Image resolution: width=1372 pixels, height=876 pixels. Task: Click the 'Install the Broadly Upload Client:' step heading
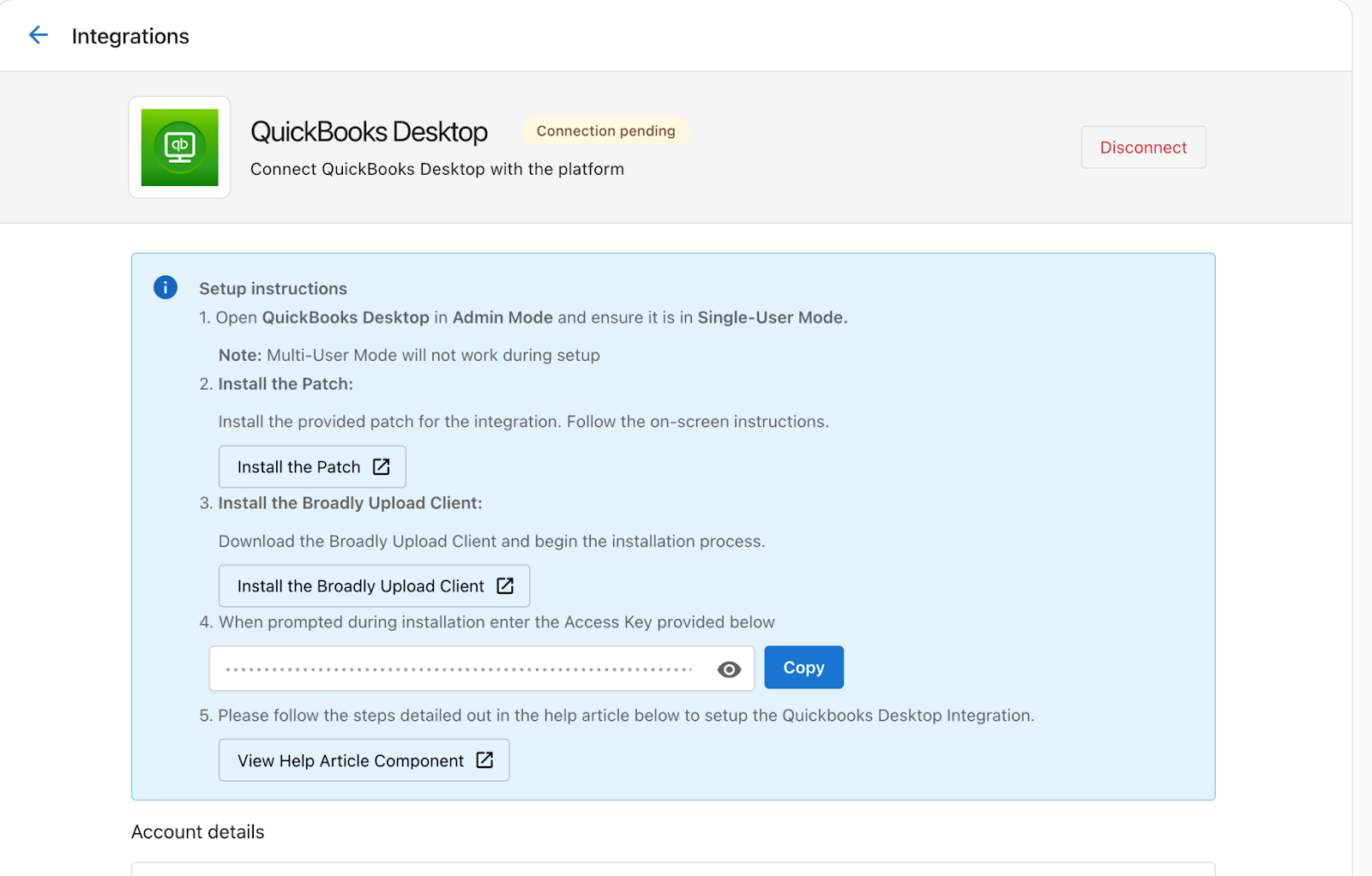(x=350, y=503)
